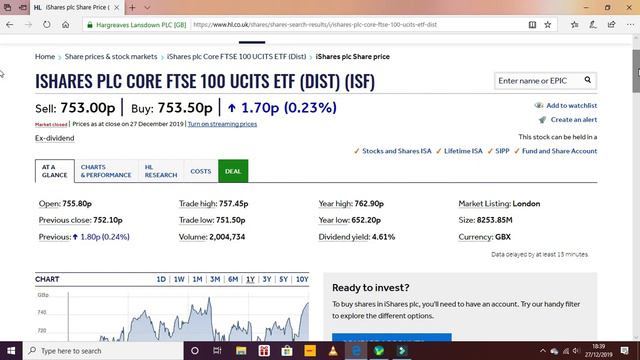Viewport: 640px width, 360px height.
Task: Set chart range to 1W
Action: coord(179,279)
